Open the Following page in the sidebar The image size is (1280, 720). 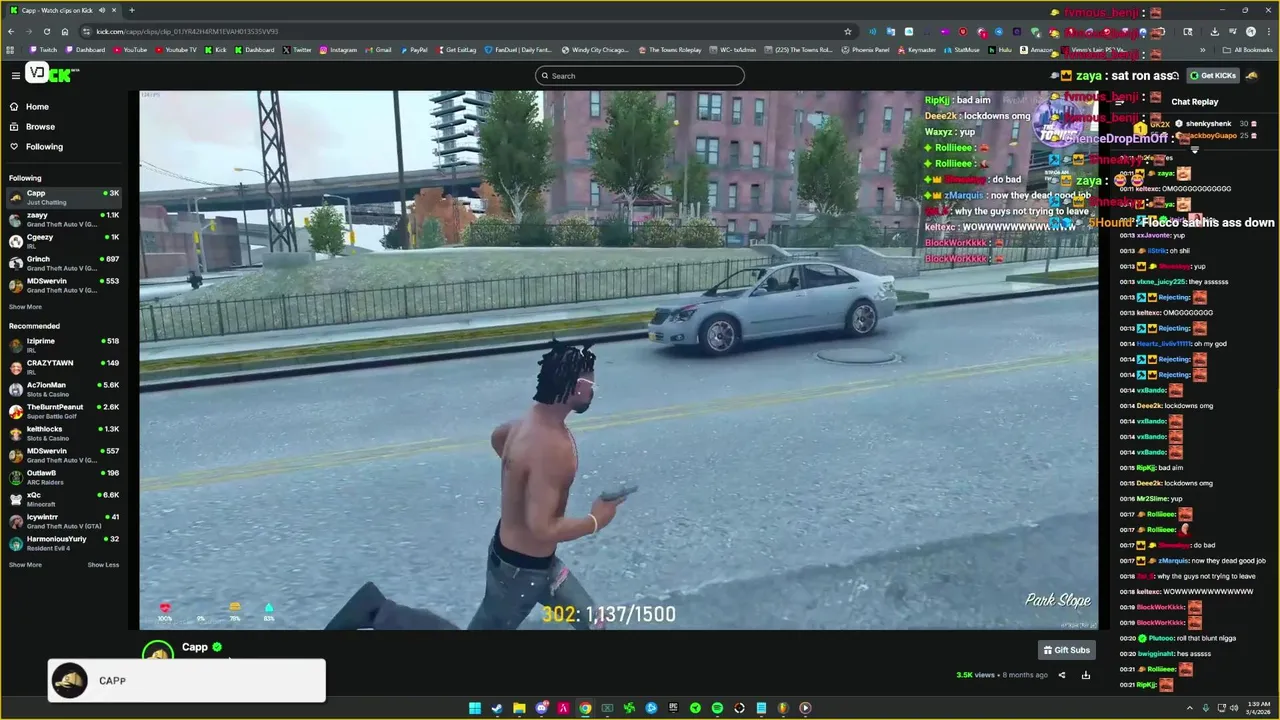point(44,147)
